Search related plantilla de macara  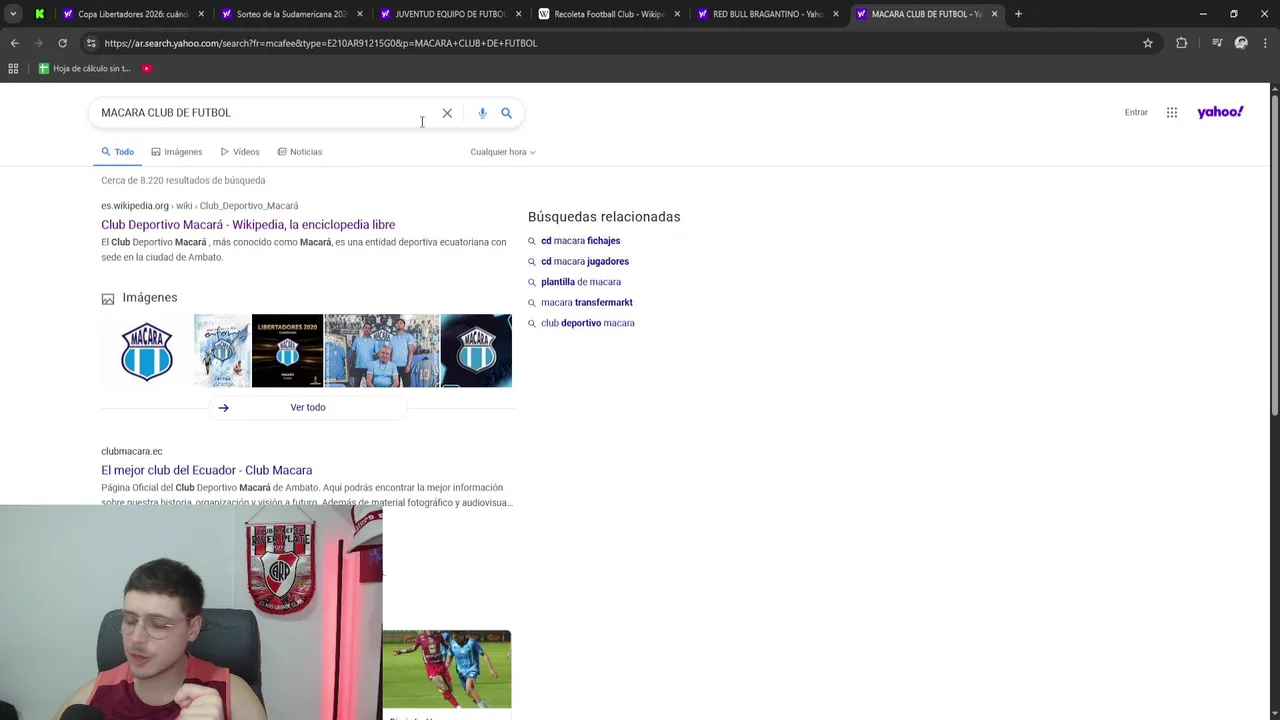581,282
